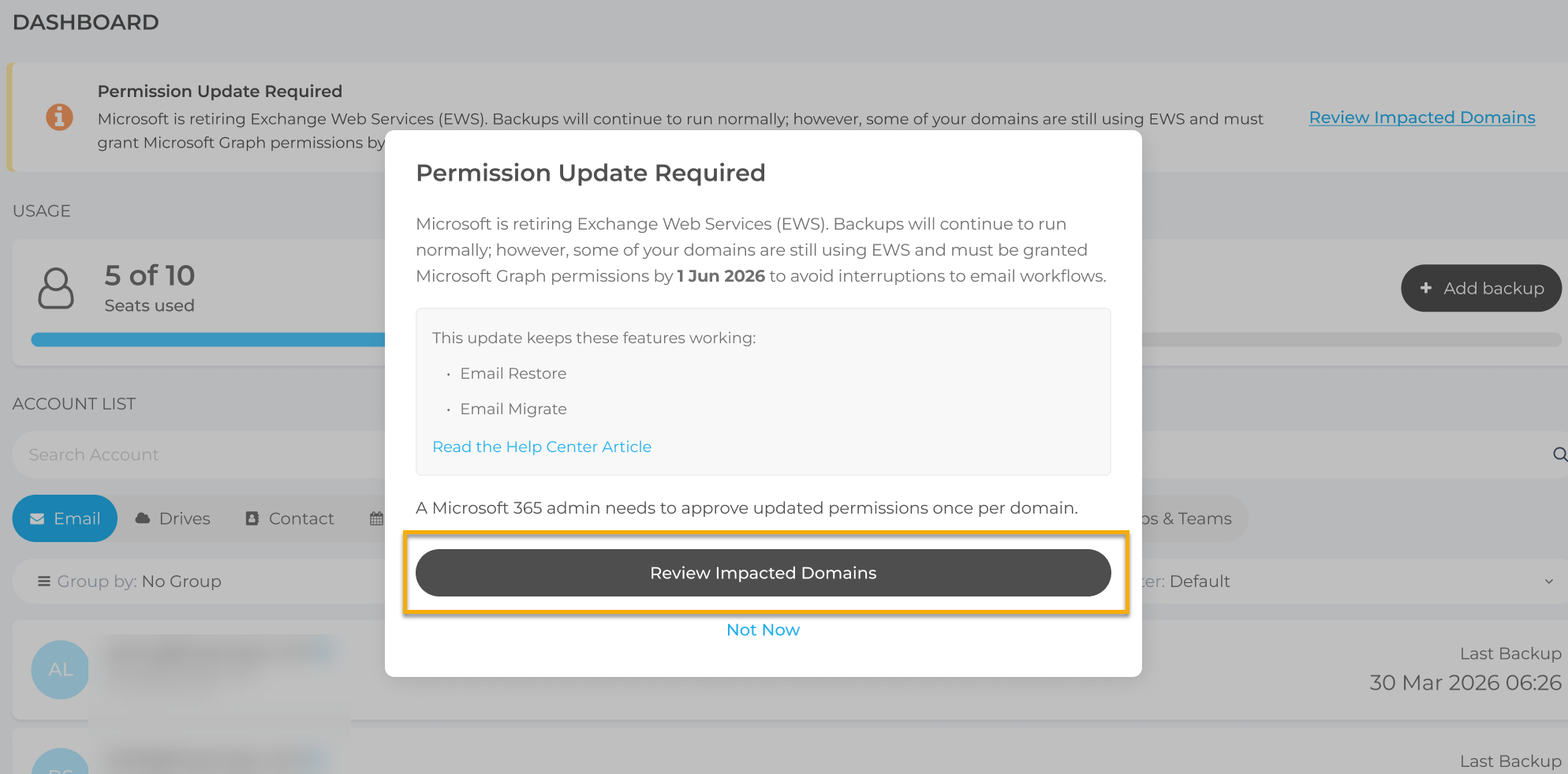The width and height of the screenshot is (1568, 774).
Task: Switch to the Drives tab
Action: pyautogui.click(x=173, y=518)
